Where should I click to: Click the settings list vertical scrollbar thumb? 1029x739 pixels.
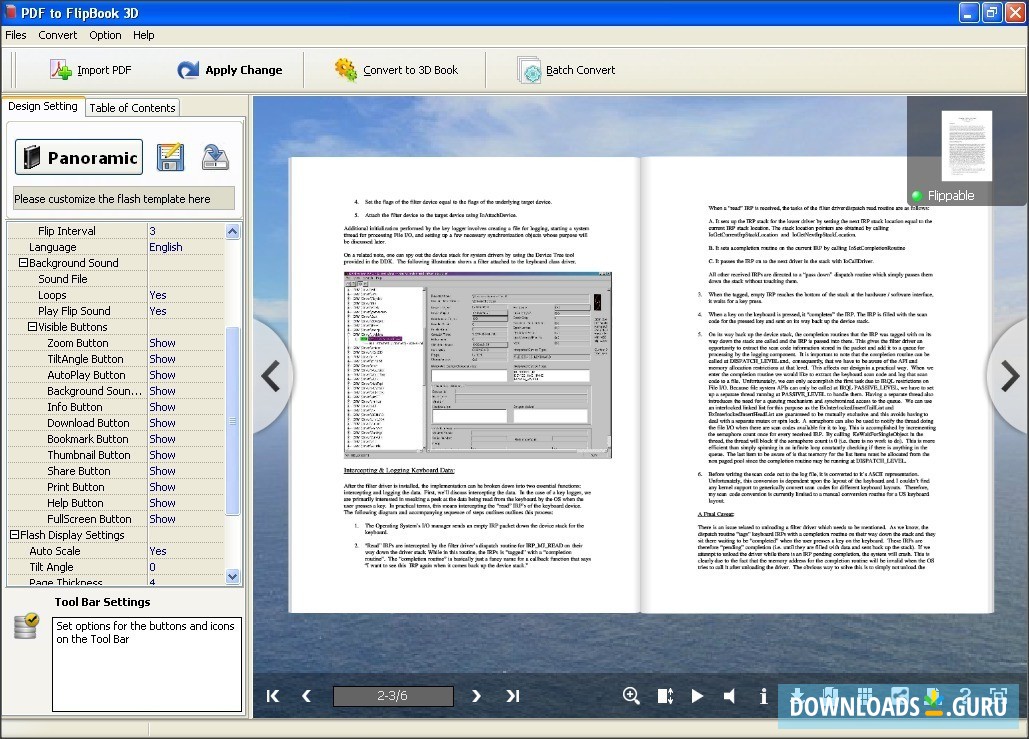click(x=232, y=421)
